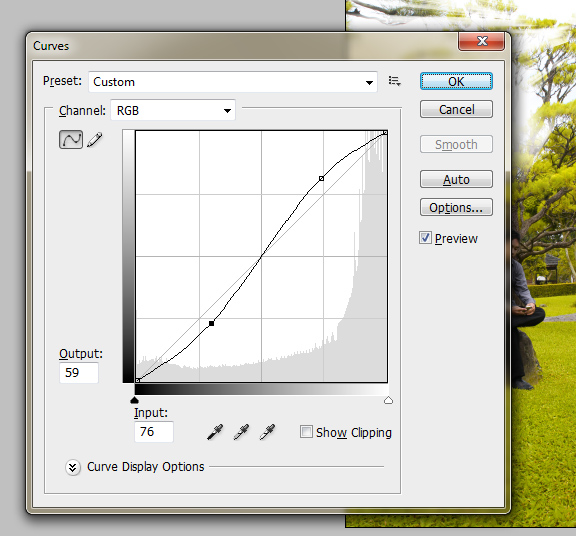The width and height of the screenshot is (576, 536).
Task: Select the edit points curve tool
Action: (x=71, y=139)
